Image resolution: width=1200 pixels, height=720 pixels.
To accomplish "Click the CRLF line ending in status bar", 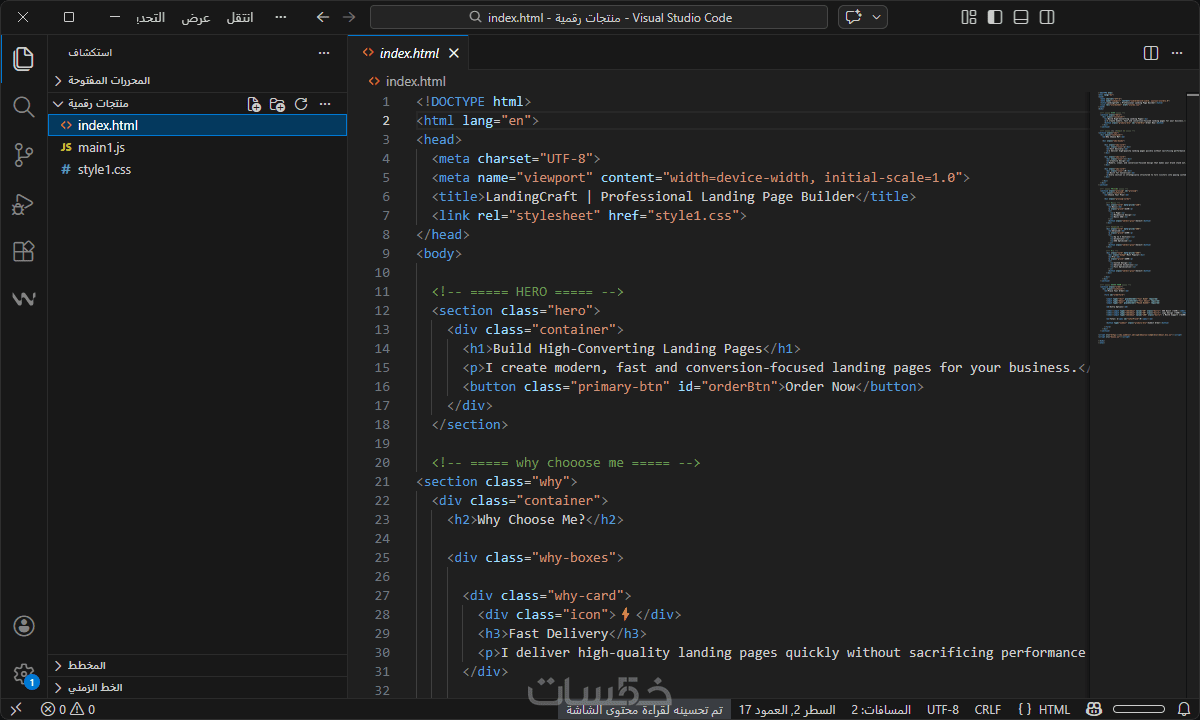I will (x=987, y=710).
